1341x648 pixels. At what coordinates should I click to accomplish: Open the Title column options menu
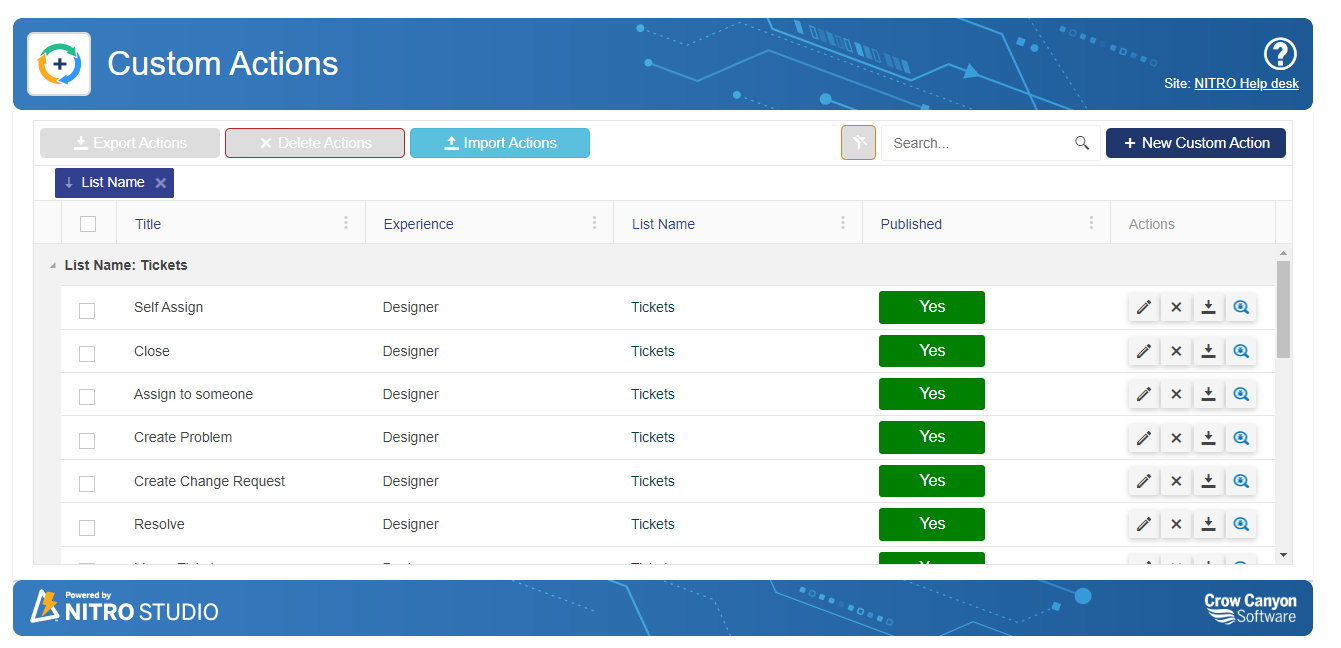tap(346, 223)
